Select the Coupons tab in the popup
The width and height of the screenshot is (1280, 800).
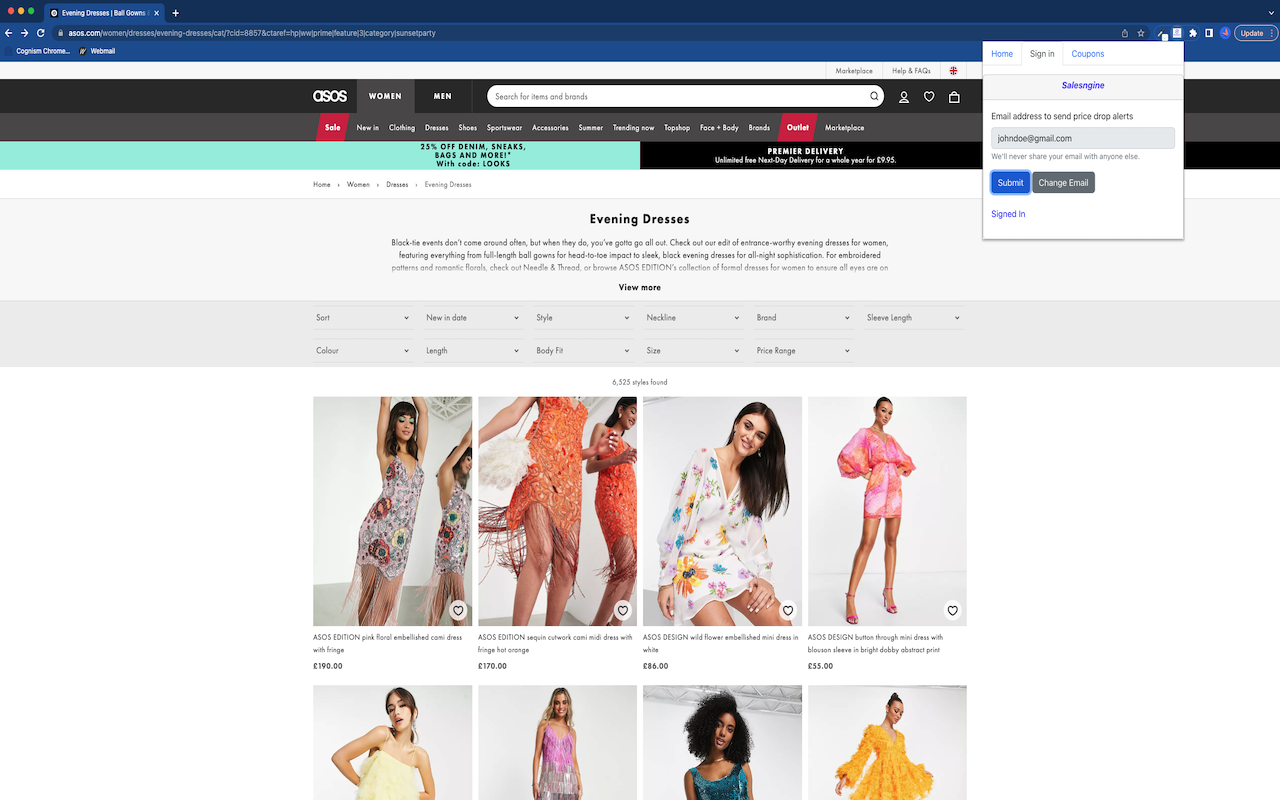coord(1087,53)
